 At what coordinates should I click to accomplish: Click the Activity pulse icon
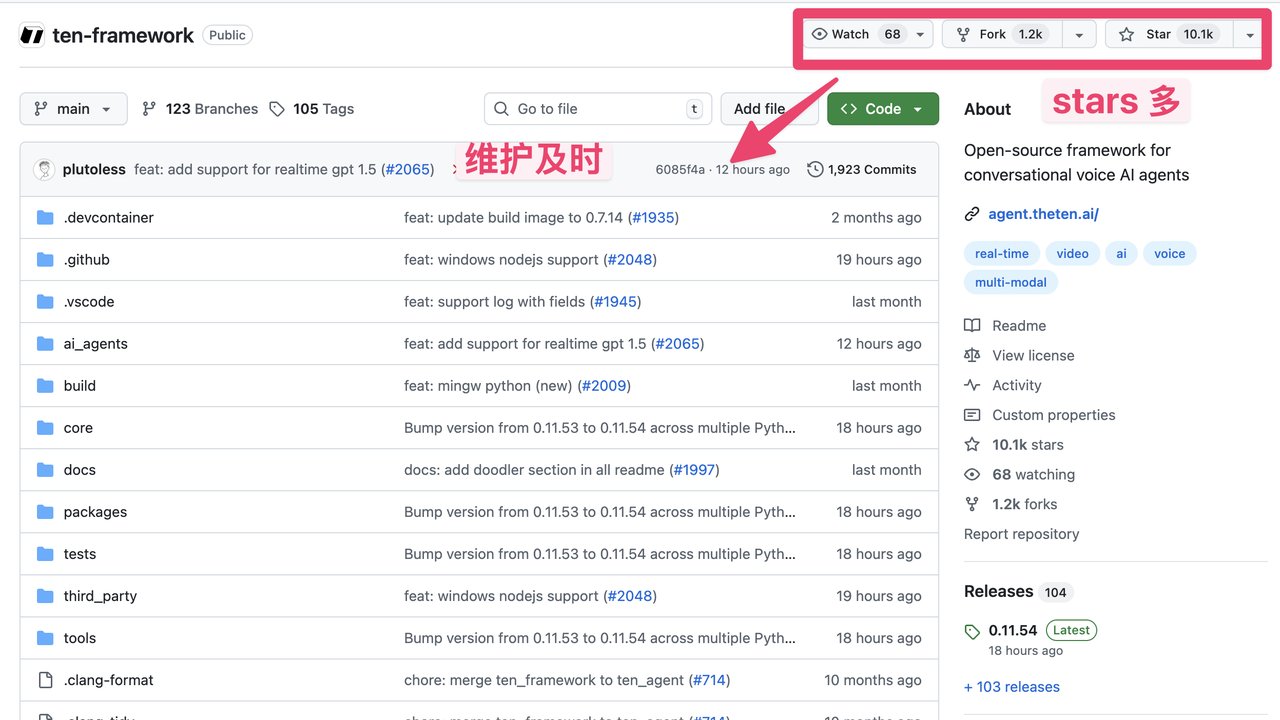point(972,385)
